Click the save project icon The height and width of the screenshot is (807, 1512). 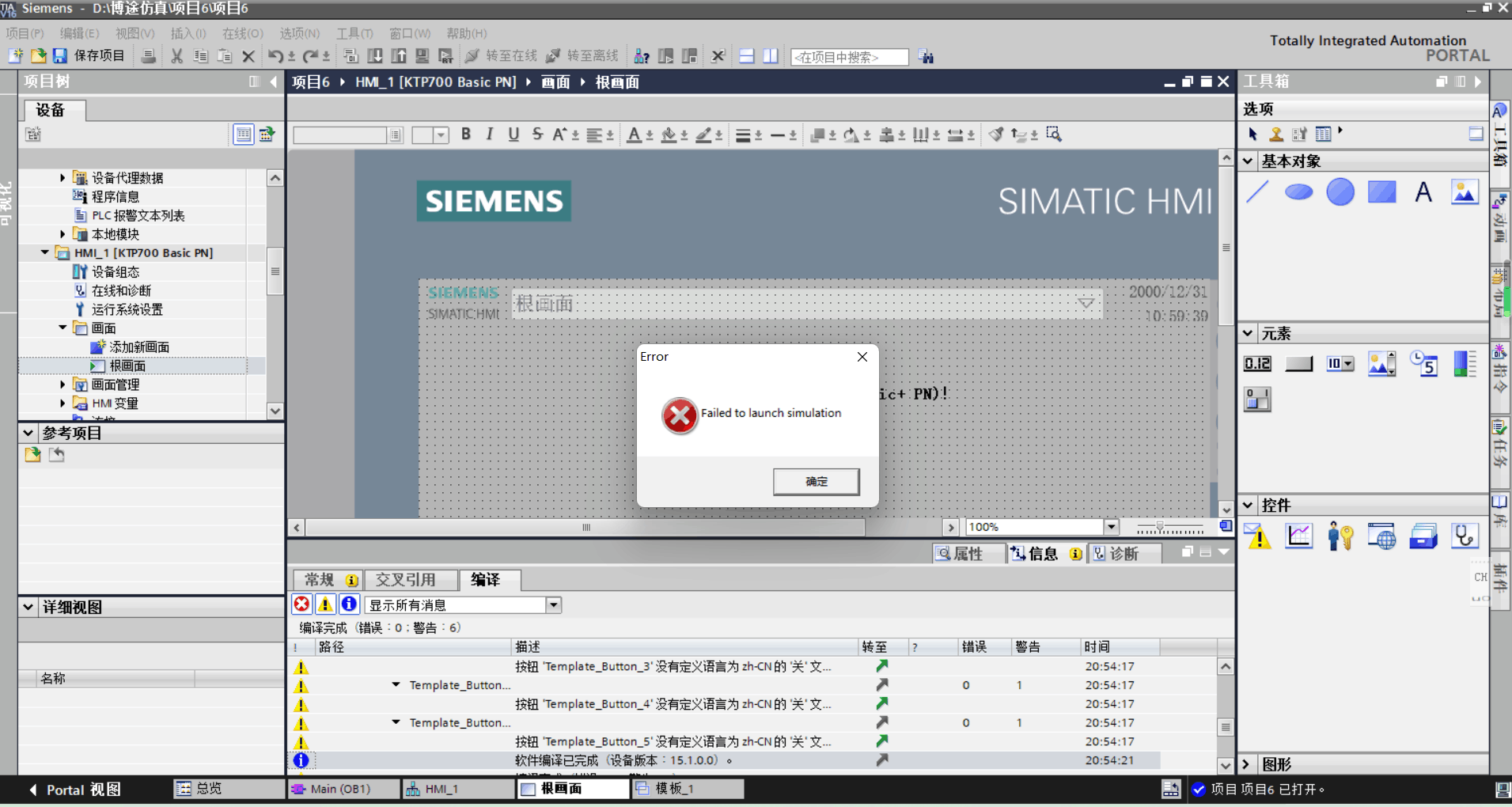tap(59, 56)
